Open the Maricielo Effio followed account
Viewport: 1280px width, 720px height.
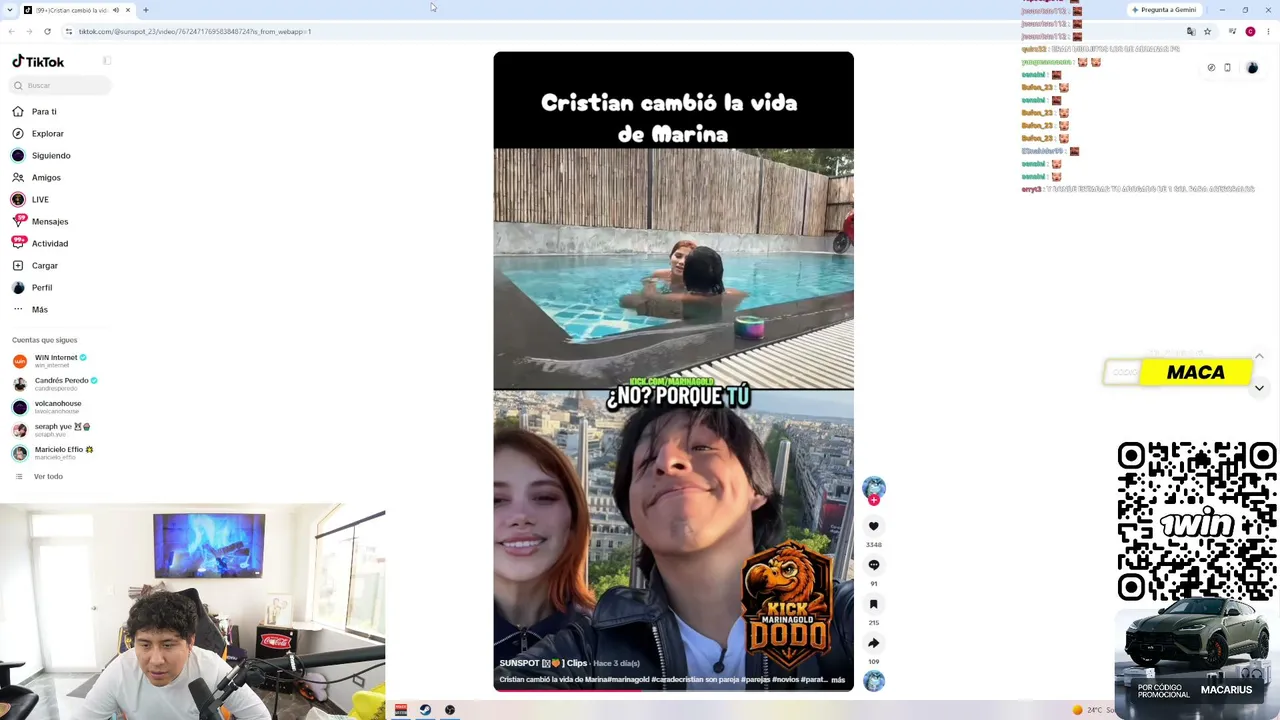coord(60,452)
